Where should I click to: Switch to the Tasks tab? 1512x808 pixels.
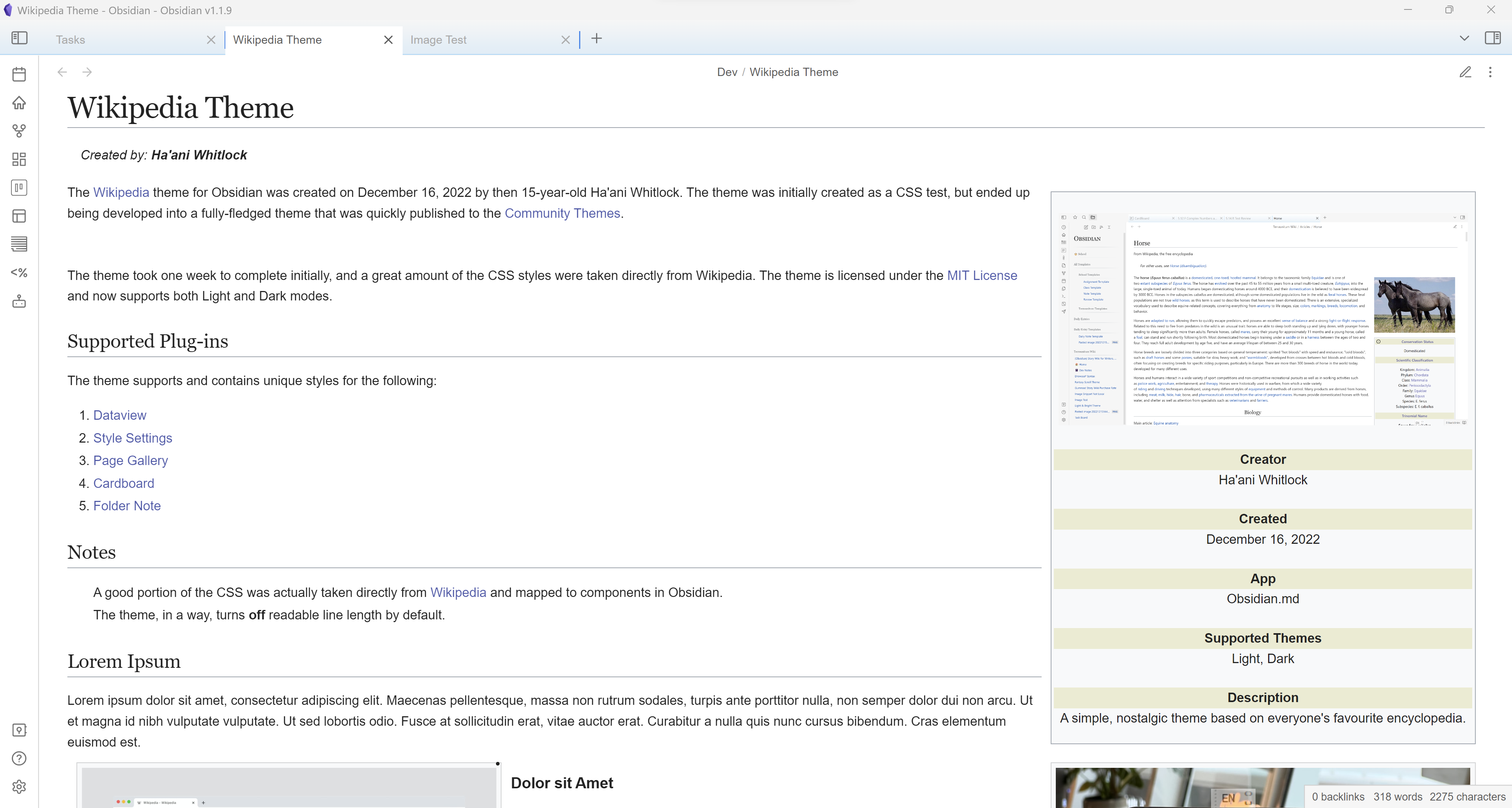pos(71,40)
